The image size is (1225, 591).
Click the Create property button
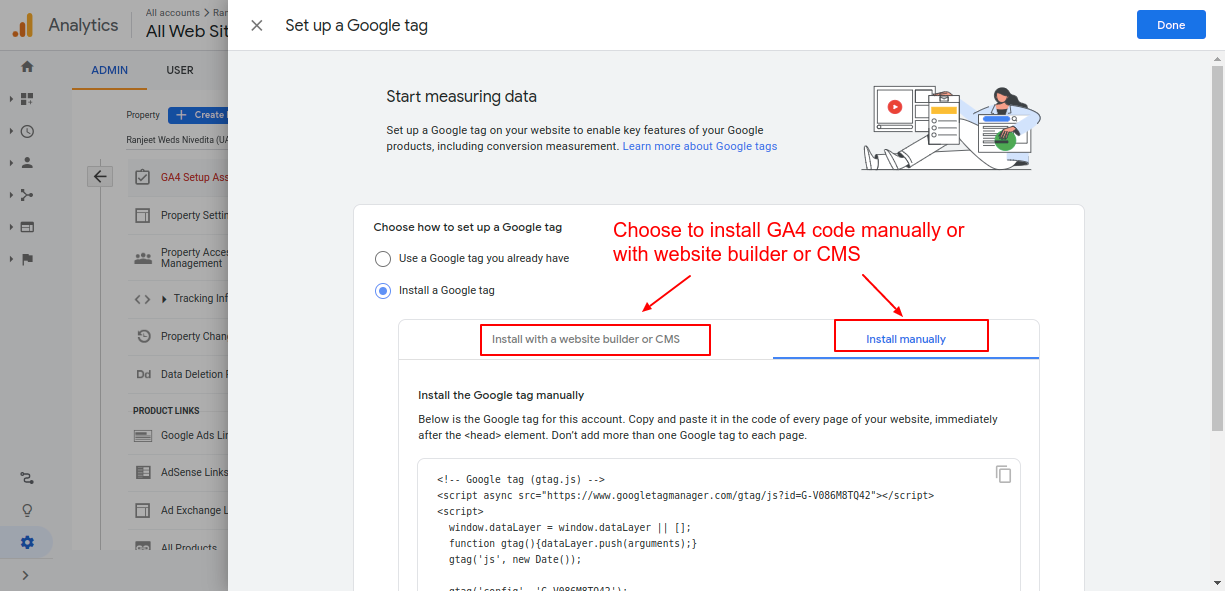click(x=199, y=114)
